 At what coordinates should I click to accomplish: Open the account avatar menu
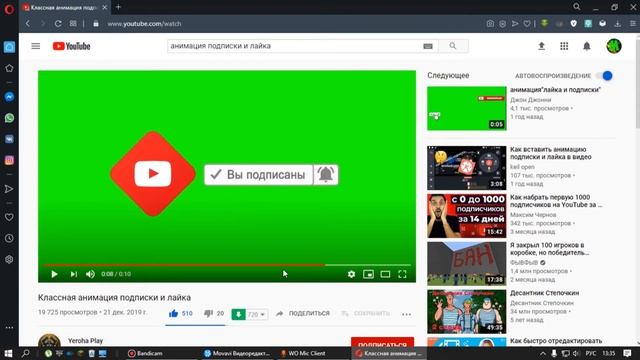tap(614, 46)
